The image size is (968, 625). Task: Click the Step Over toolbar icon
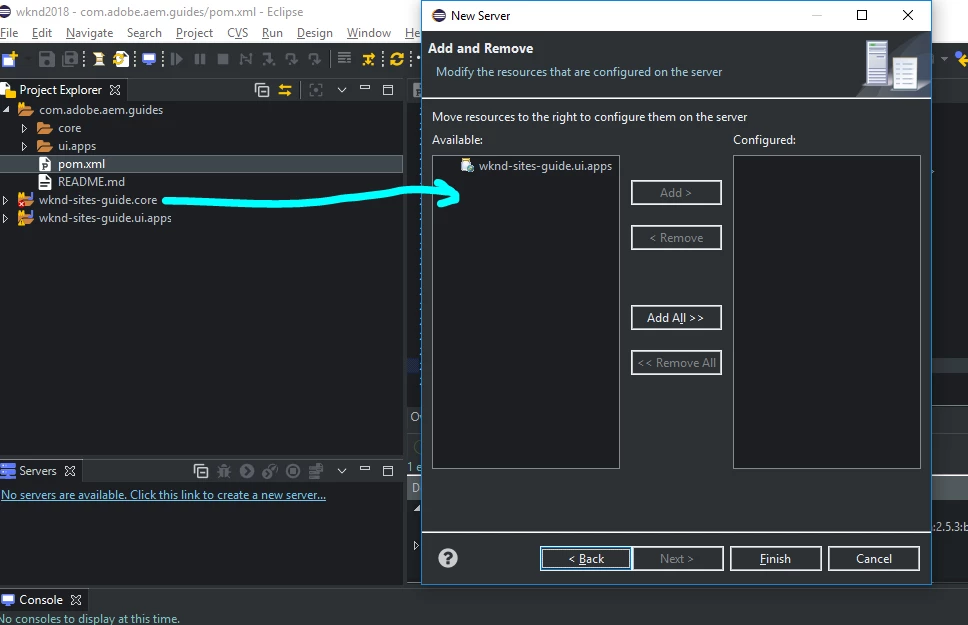291,59
